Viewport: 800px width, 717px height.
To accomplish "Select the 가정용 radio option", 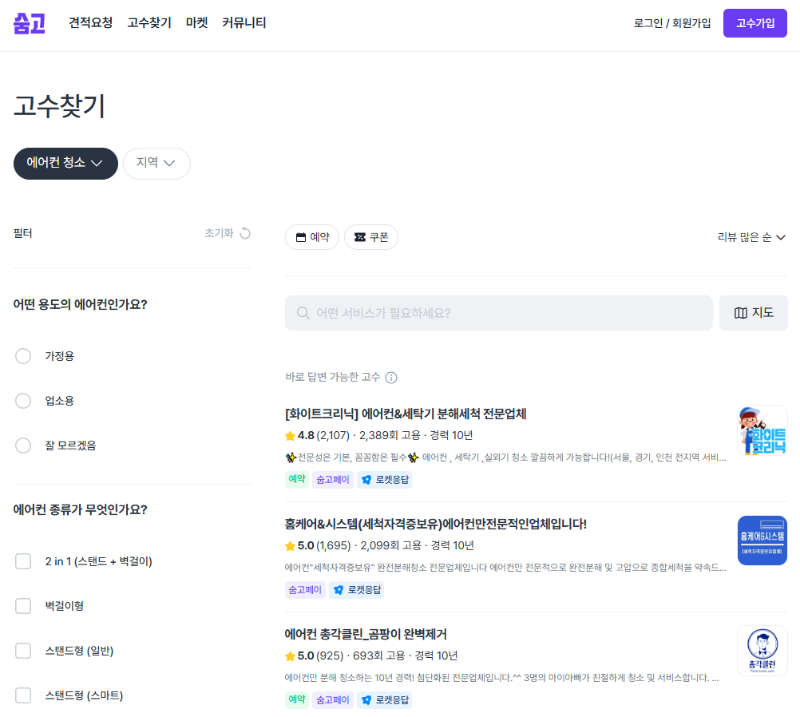I will click(x=23, y=356).
